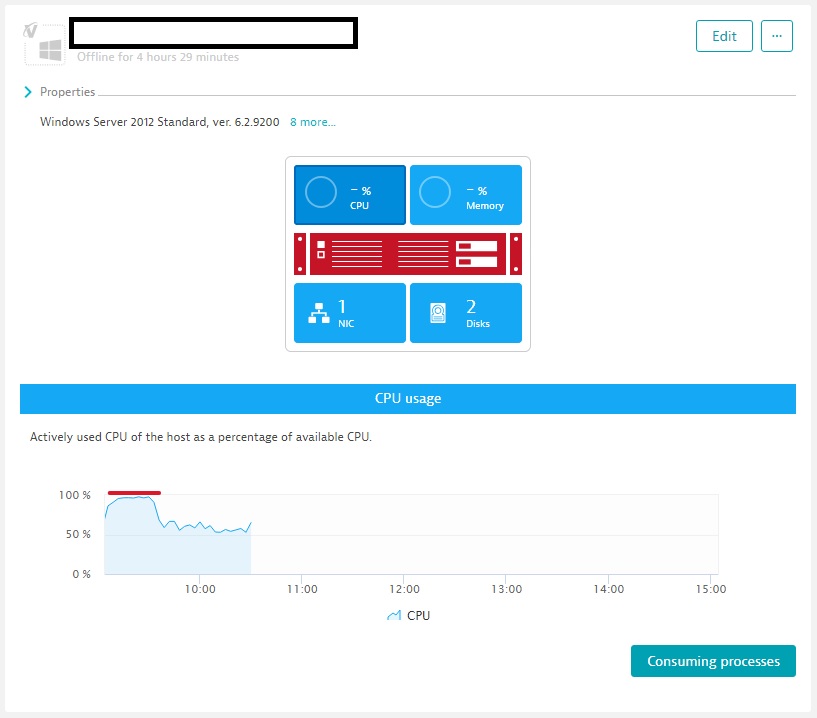Viewport: 817px width, 718px height.
Task: Click the red high-CPU event marker
Action: (134, 492)
